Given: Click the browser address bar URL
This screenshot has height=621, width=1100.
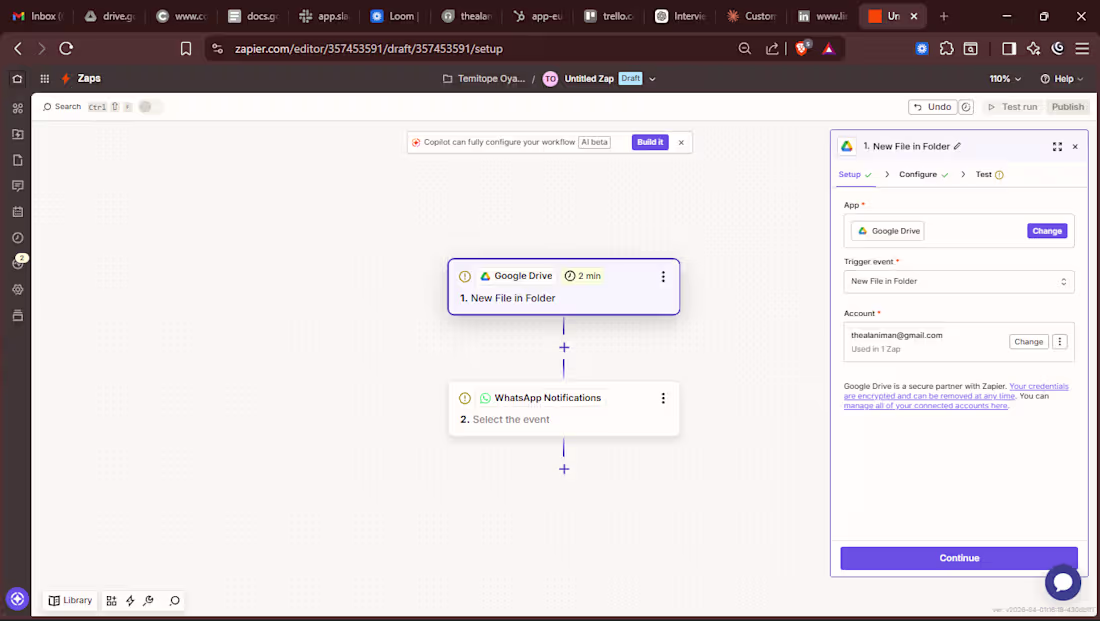Looking at the screenshot, I should (369, 48).
